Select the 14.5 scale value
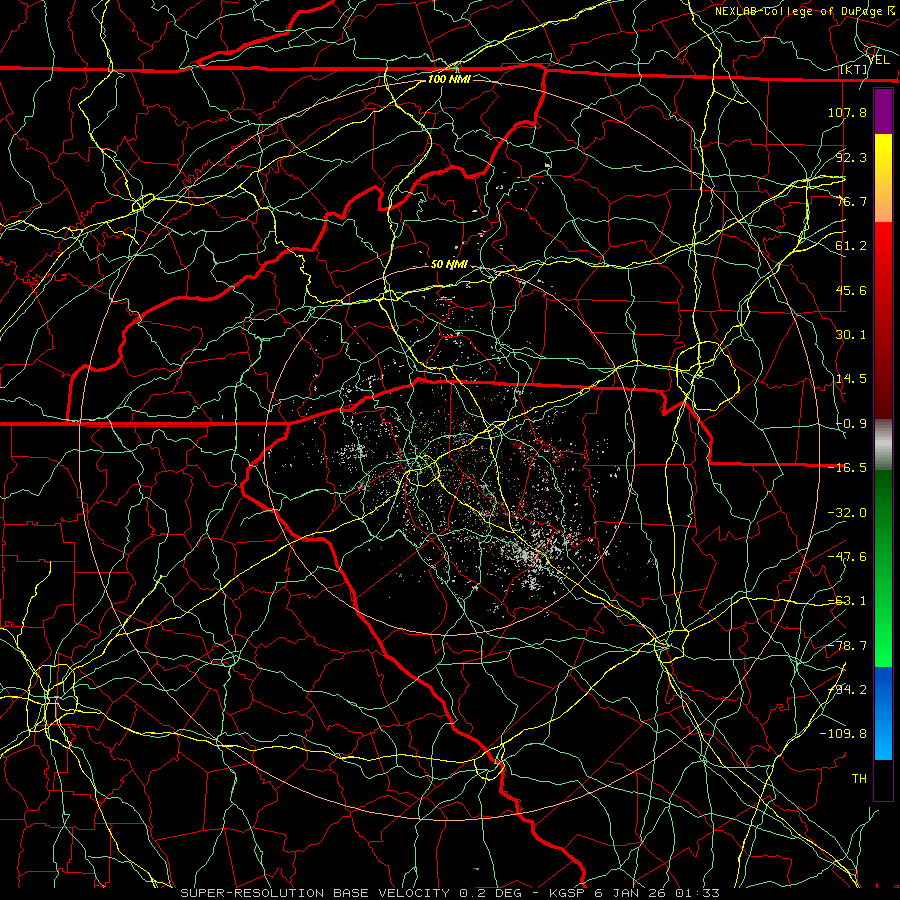 [x=851, y=379]
